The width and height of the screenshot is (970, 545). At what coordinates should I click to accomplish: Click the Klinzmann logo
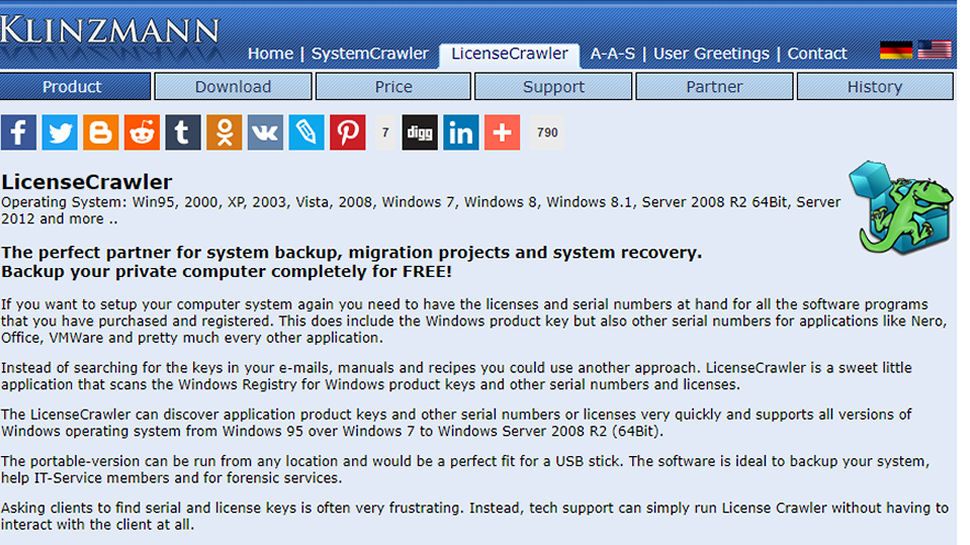click(x=110, y=31)
